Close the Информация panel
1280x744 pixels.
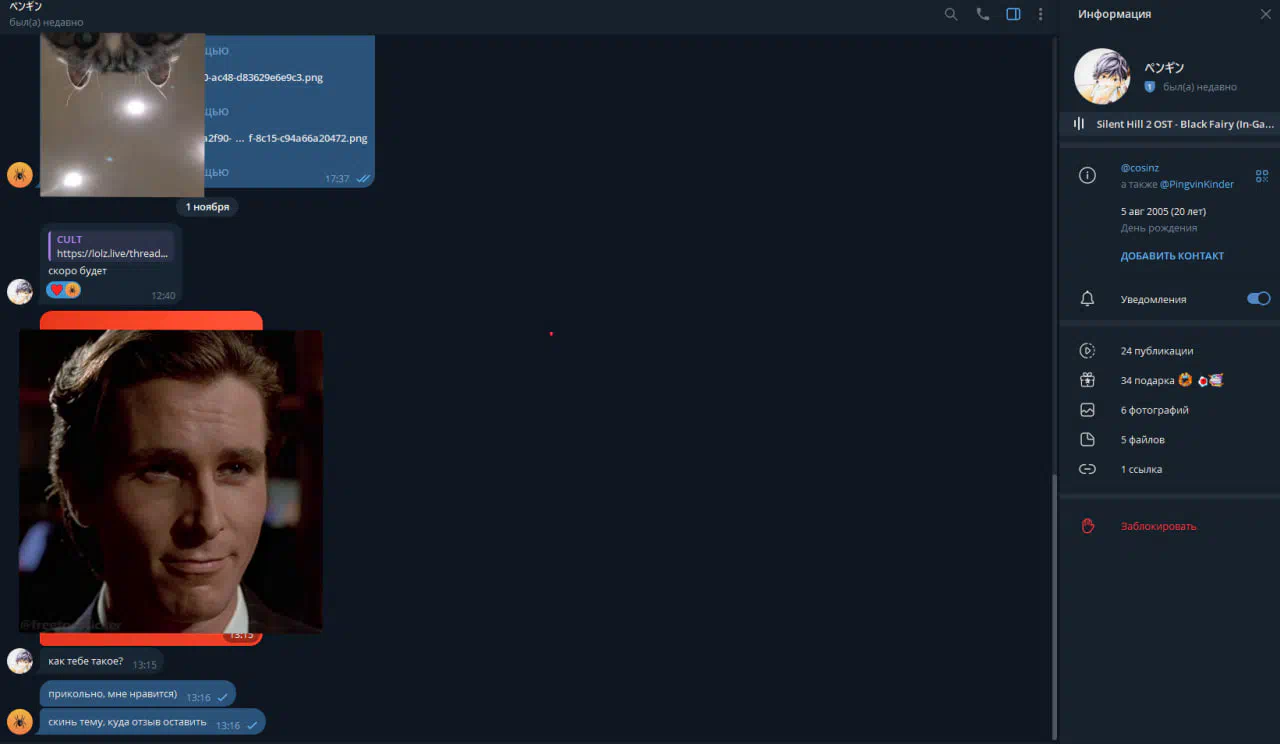tap(1264, 14)
